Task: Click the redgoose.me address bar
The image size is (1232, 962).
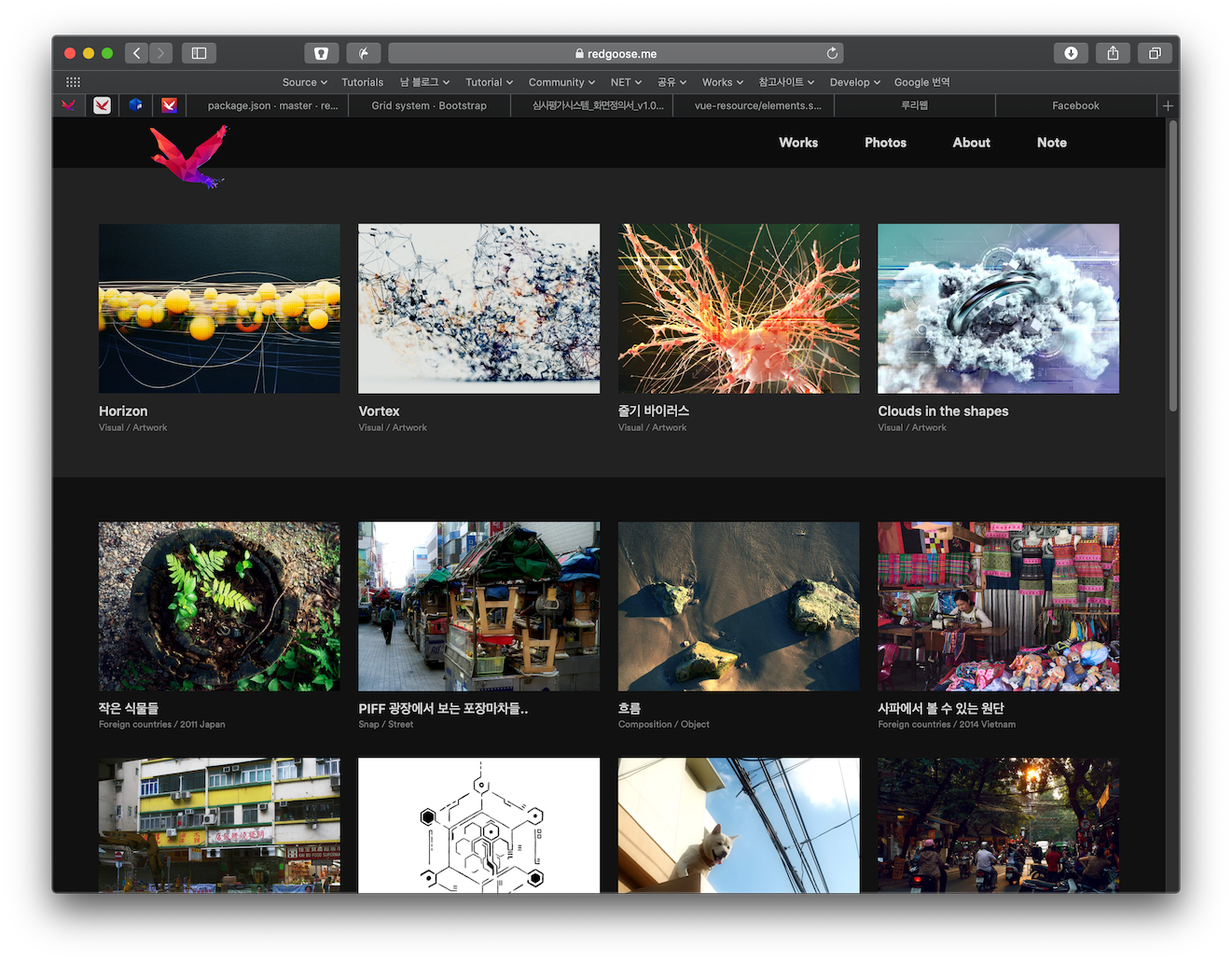Action: 616,53
